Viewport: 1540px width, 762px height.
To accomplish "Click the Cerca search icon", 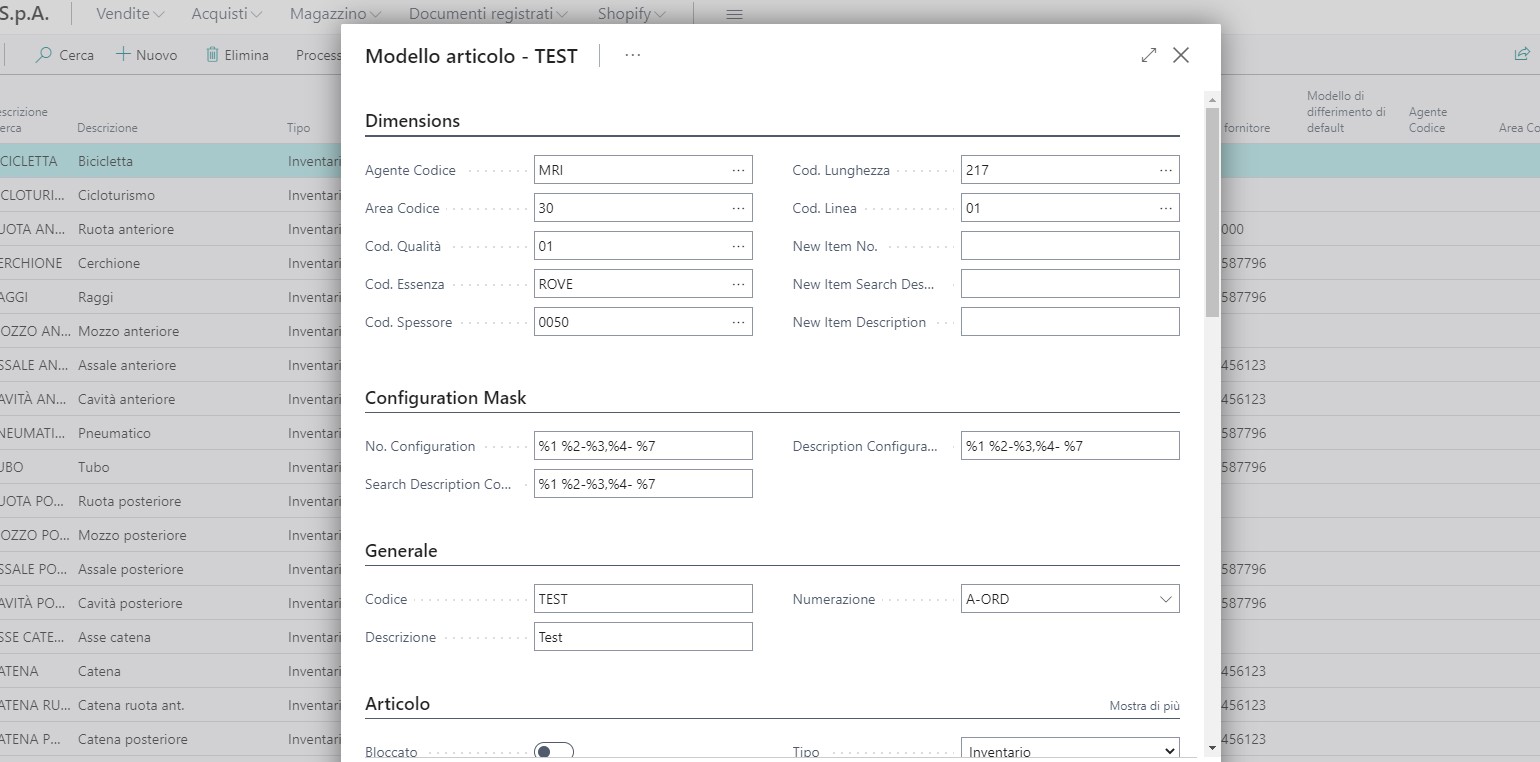I will coord(44,55).
